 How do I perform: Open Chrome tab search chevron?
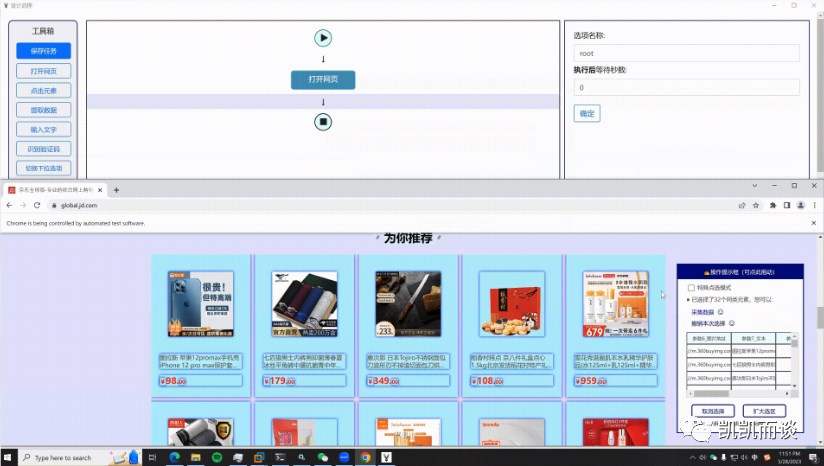point(755,185)
